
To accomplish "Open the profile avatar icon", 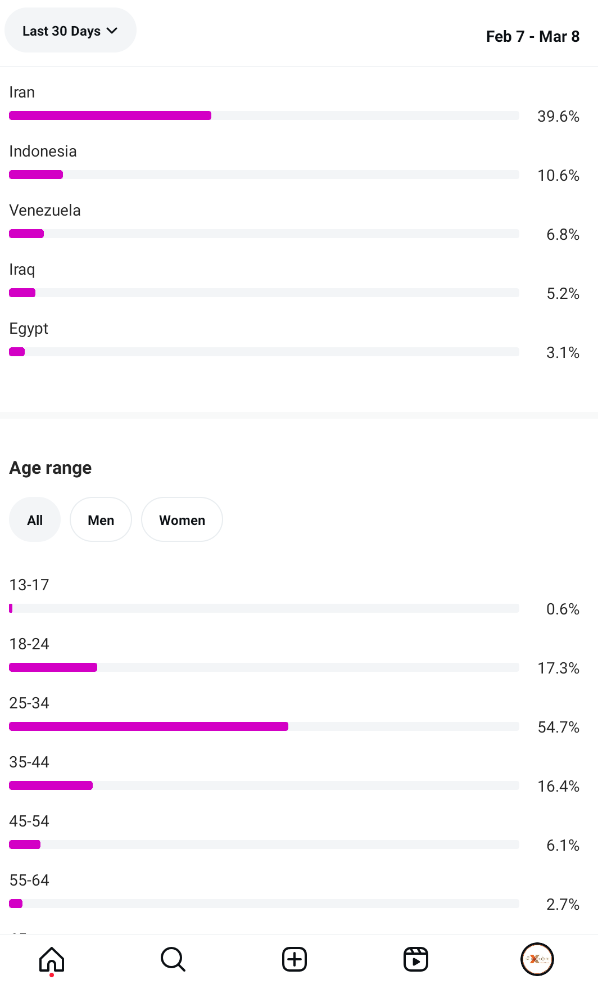I will 537,959.
